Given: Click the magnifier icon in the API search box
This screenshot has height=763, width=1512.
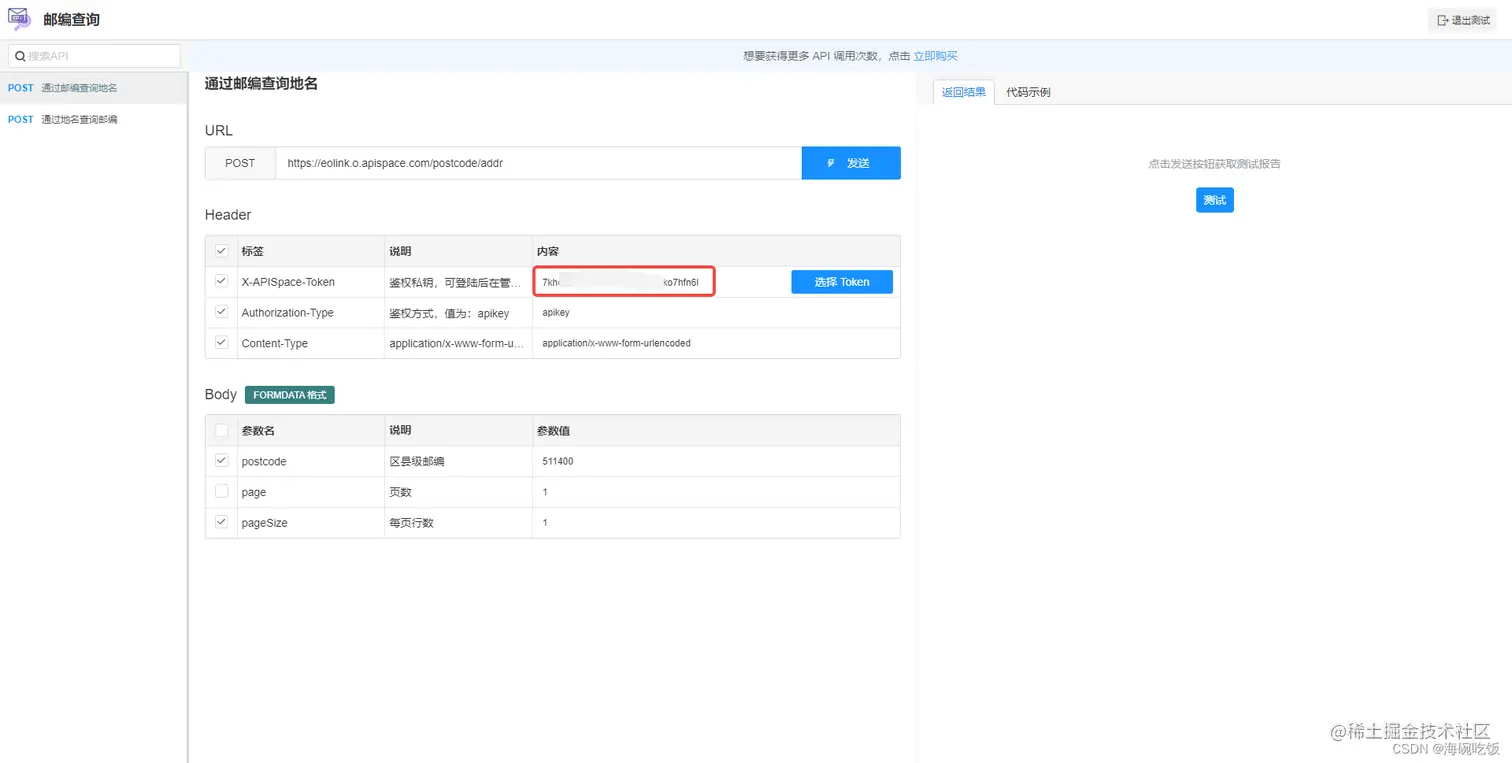Looking at the screenshot, I should click(x=19, y=55).
